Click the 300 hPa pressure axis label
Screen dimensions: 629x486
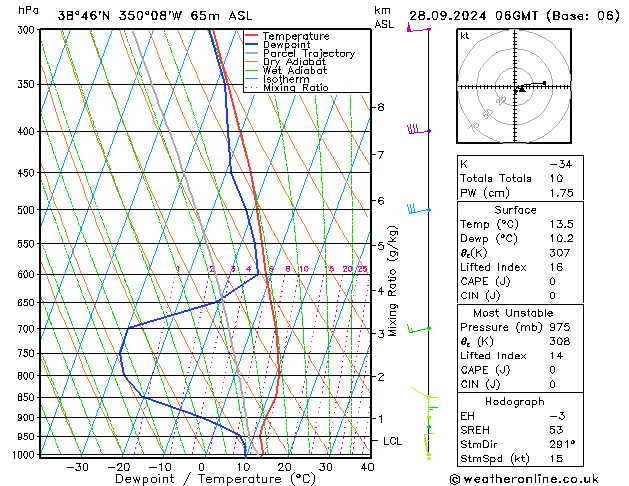(26, 30)
